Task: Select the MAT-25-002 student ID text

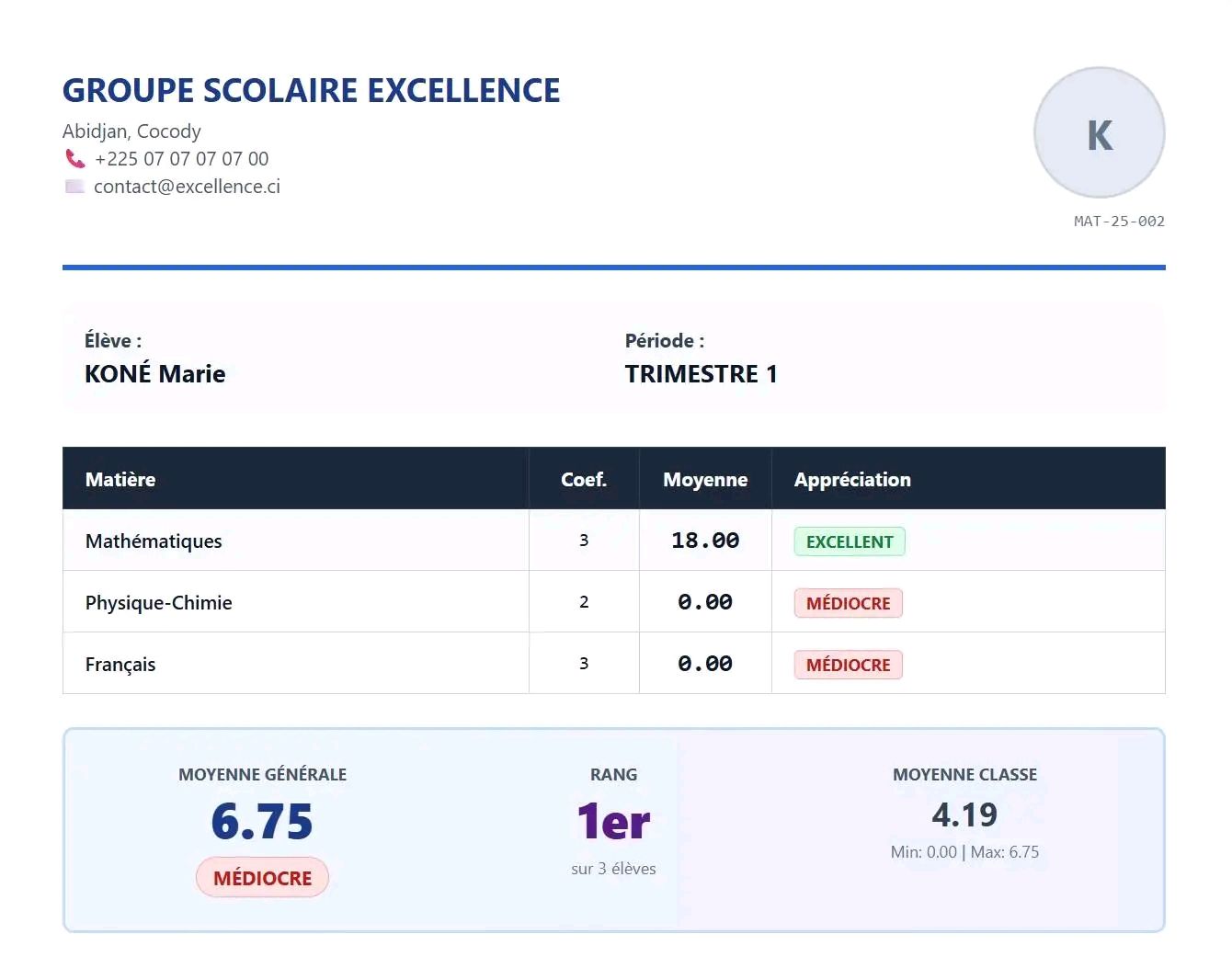Action: pyautogui.click(x=1118, y=222)
